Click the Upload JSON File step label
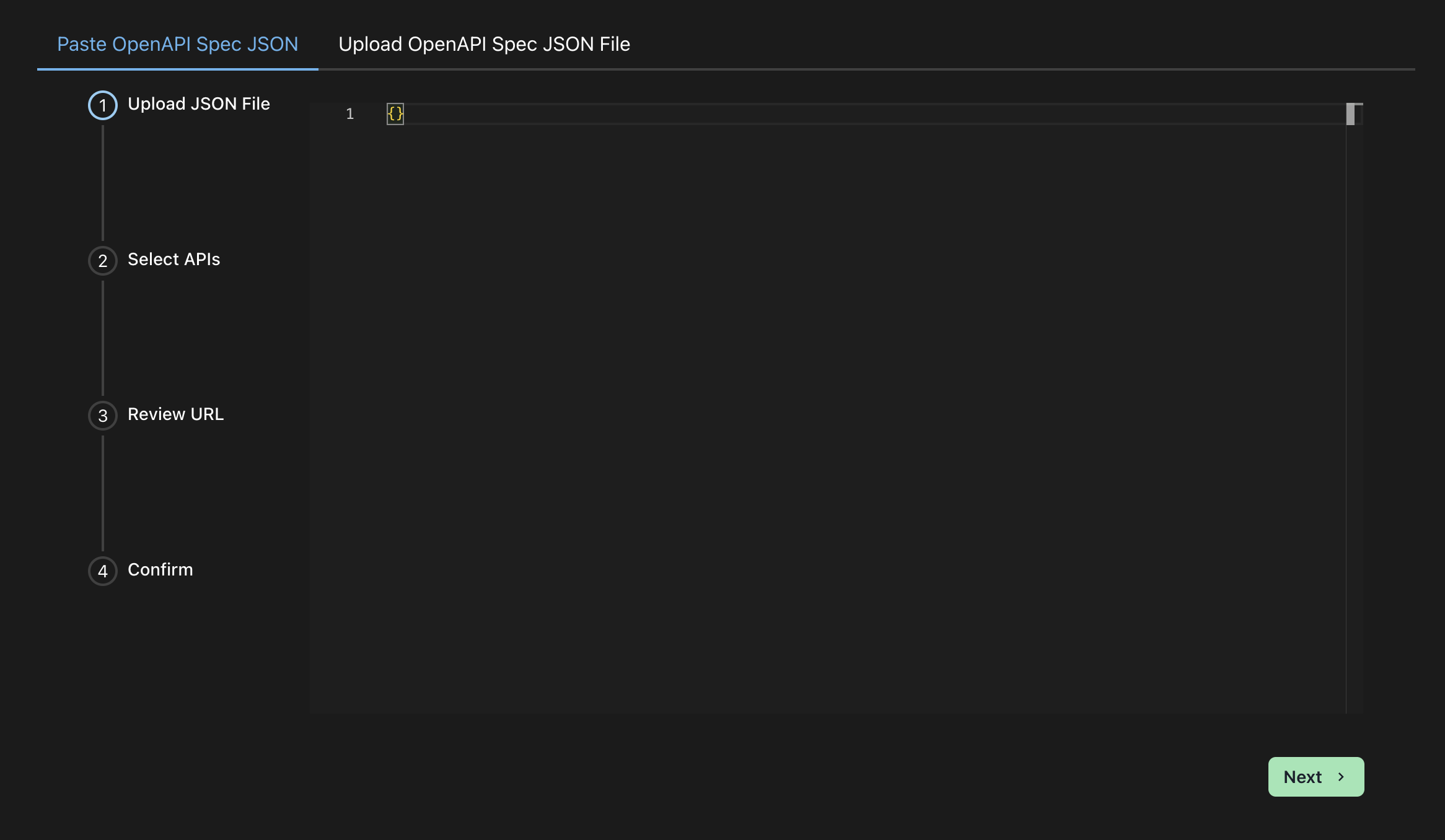 199,103
